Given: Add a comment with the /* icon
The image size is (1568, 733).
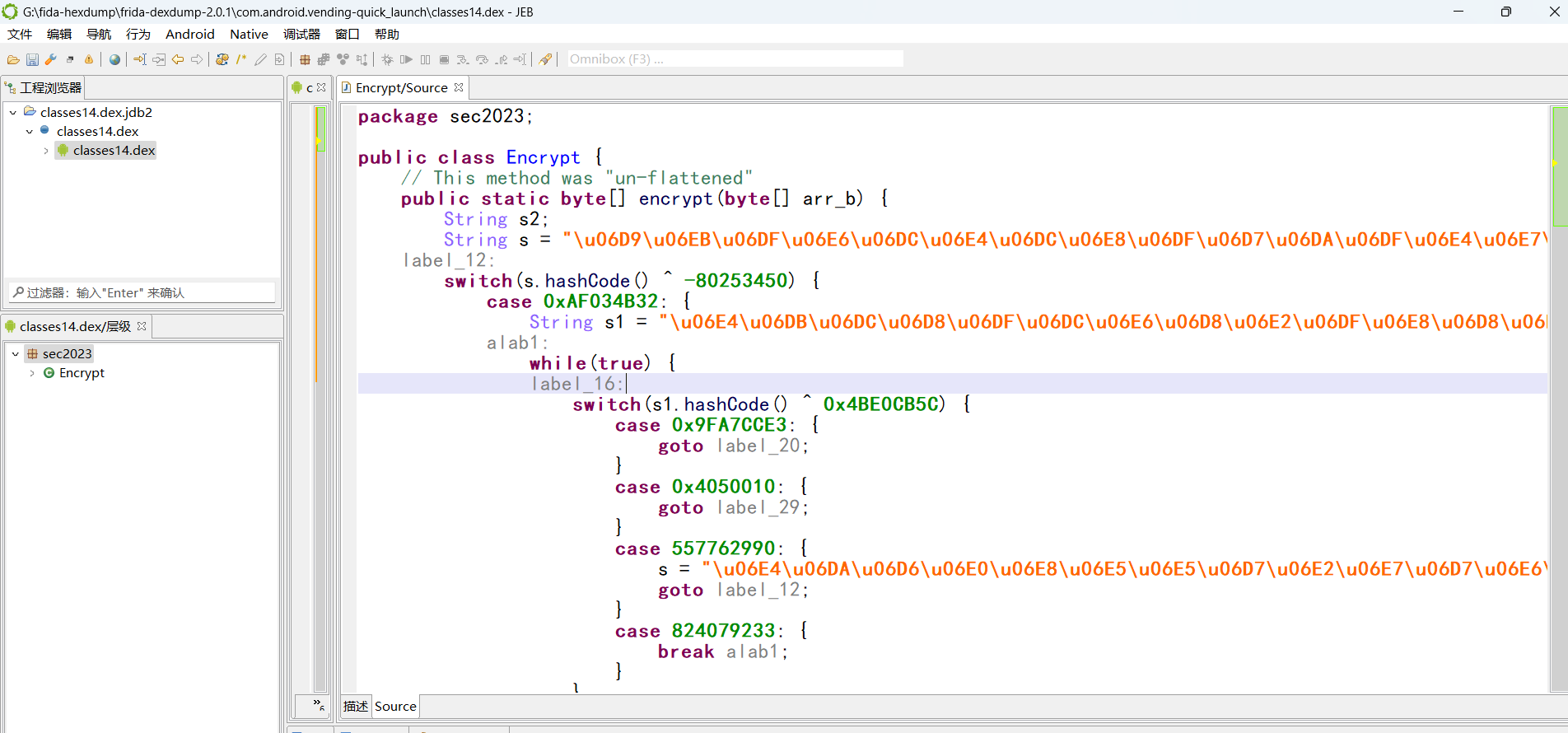Looking at the screenshot, I should [x=241, y=59].
